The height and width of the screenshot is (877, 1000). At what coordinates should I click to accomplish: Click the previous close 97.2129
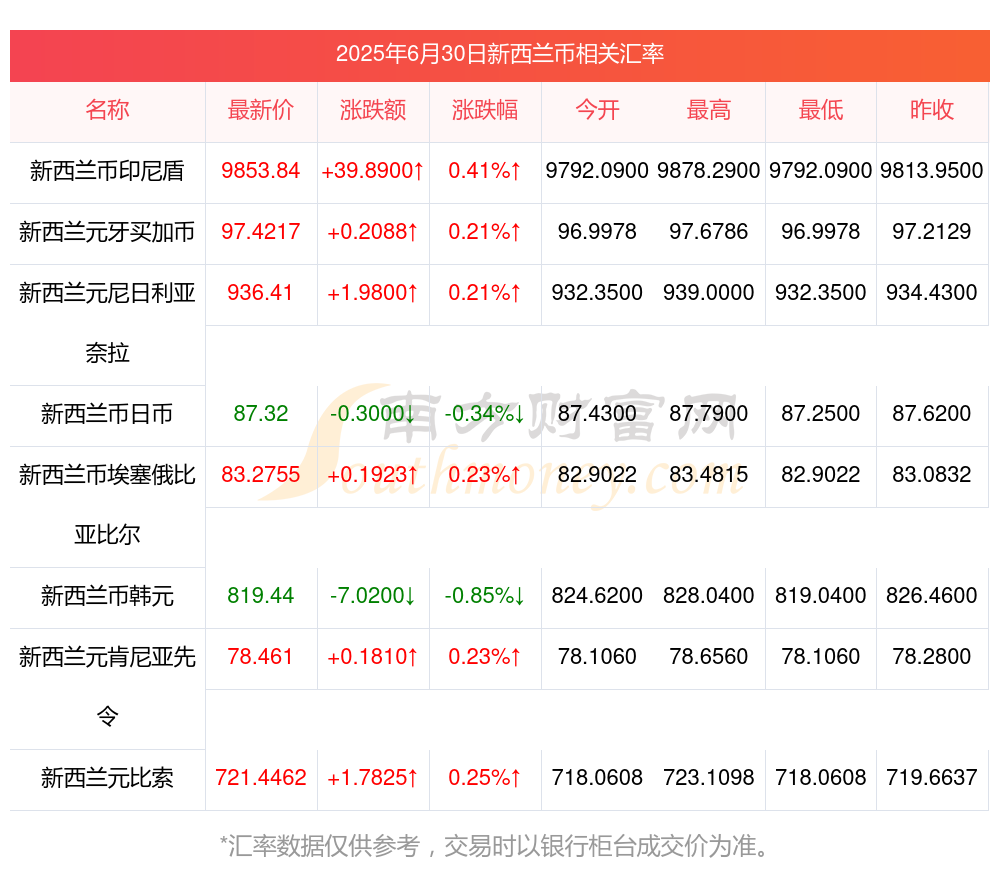point(932,232)
